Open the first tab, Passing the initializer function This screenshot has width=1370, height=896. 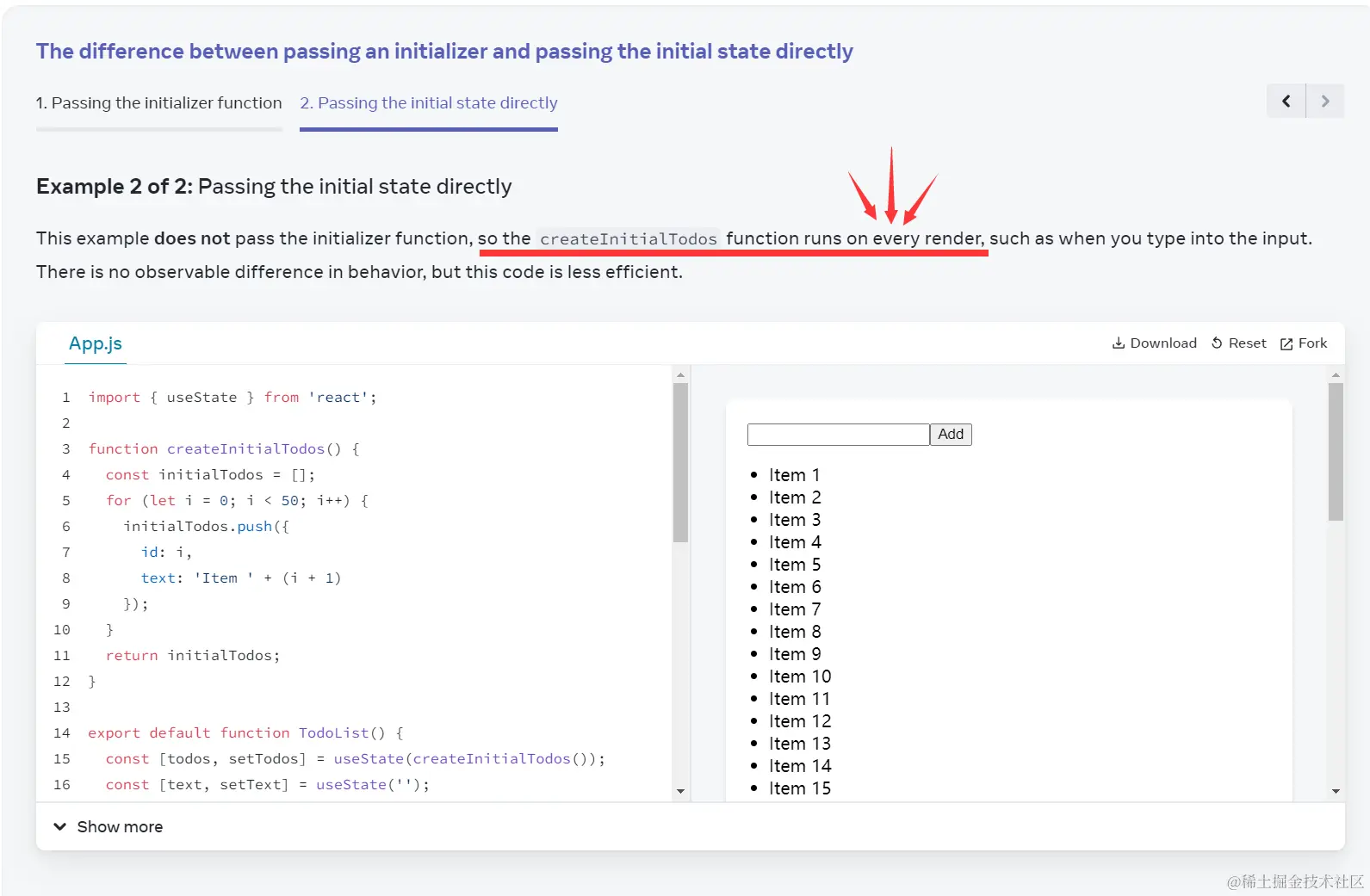[159, 103]
